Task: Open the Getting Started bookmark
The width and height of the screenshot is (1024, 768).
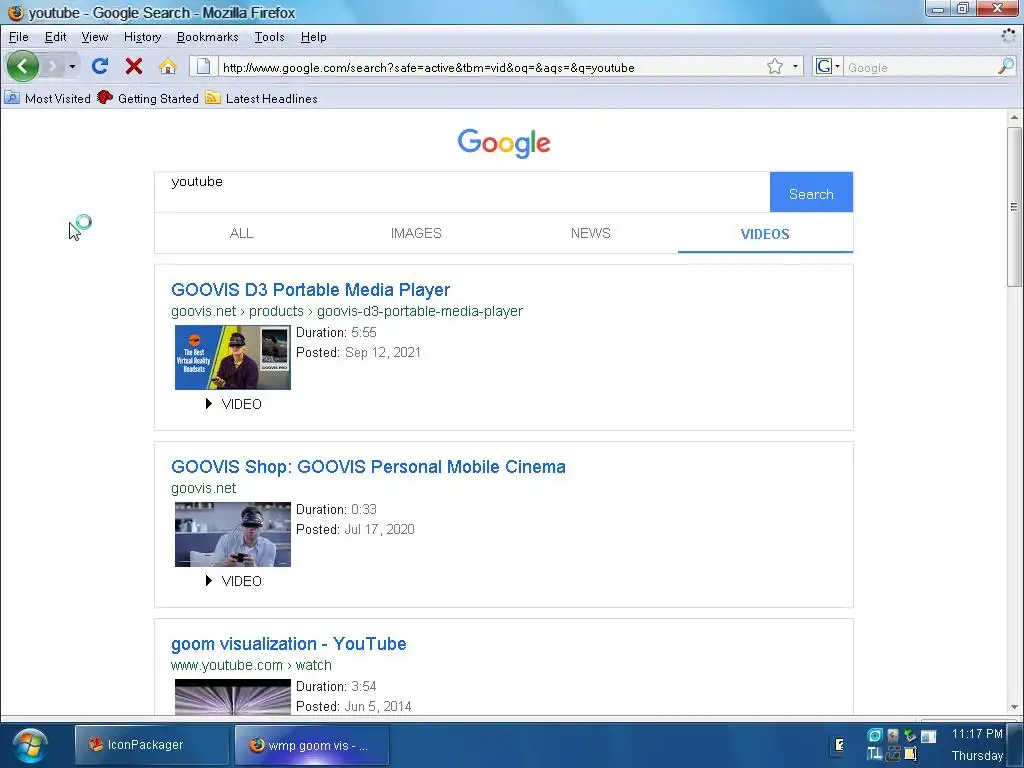Action: 148,99
